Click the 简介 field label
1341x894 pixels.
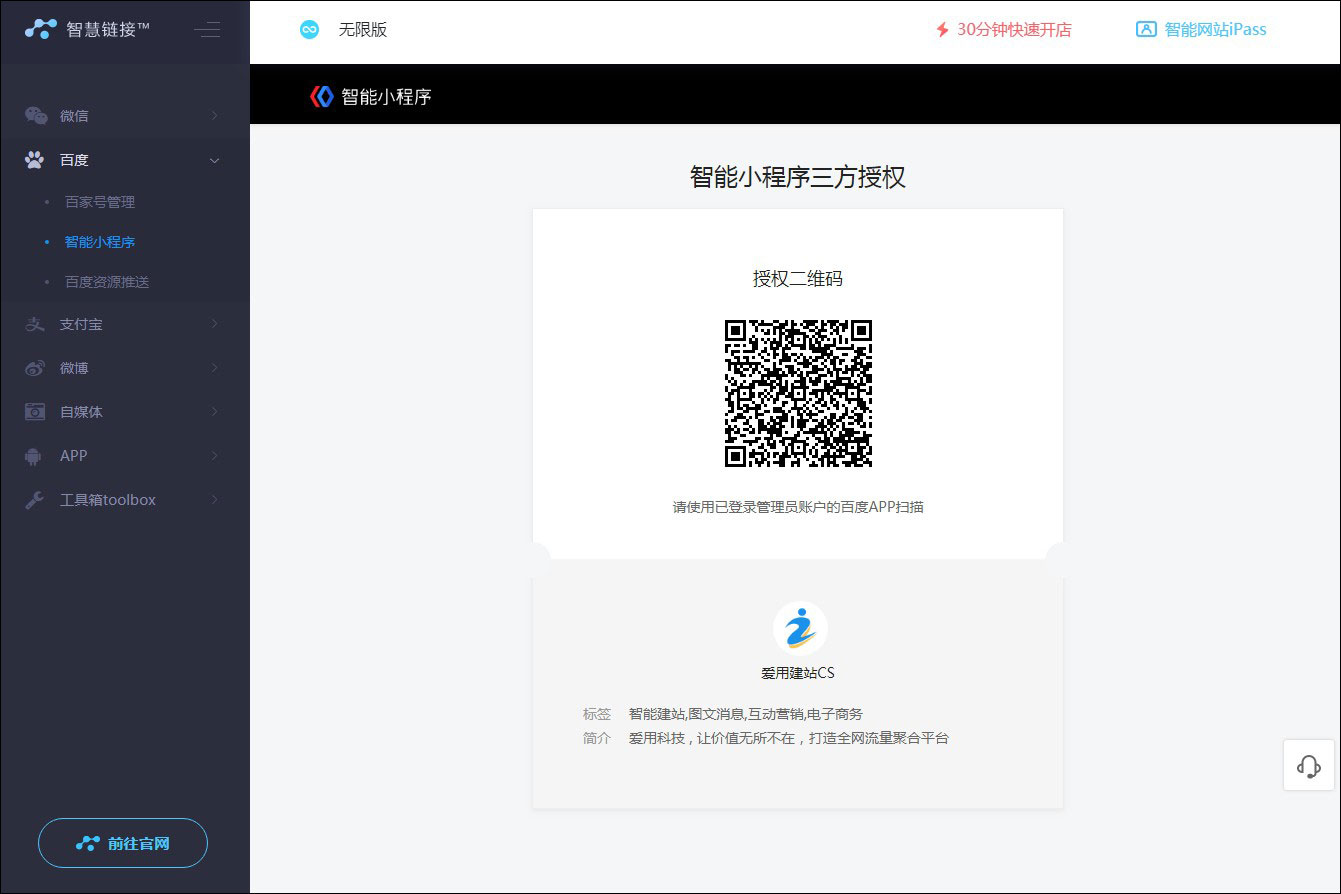click(x=597, y=738)
